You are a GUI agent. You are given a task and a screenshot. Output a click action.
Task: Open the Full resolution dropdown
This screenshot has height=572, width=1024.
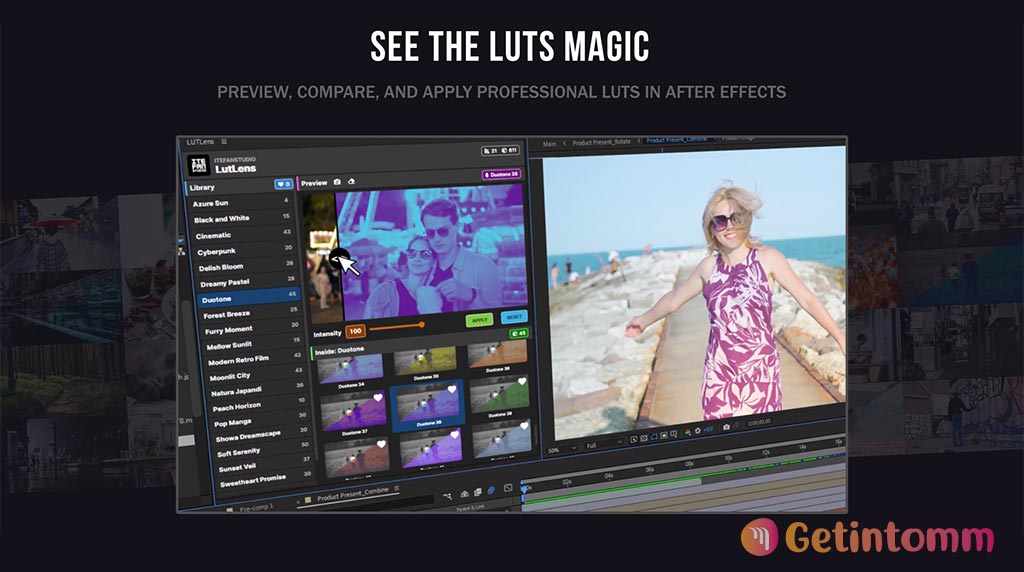(x=603, y=444)
